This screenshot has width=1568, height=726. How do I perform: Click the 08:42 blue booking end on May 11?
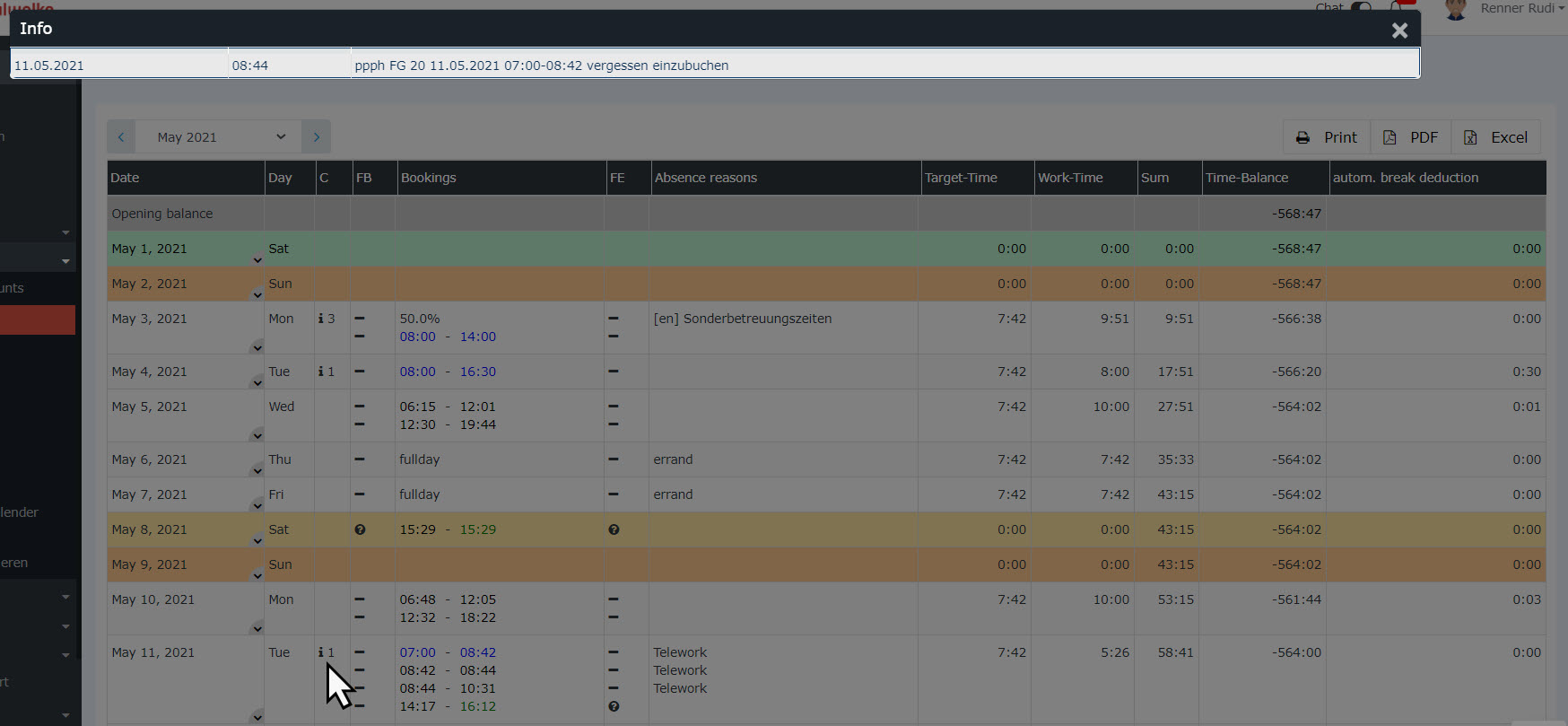478,652
